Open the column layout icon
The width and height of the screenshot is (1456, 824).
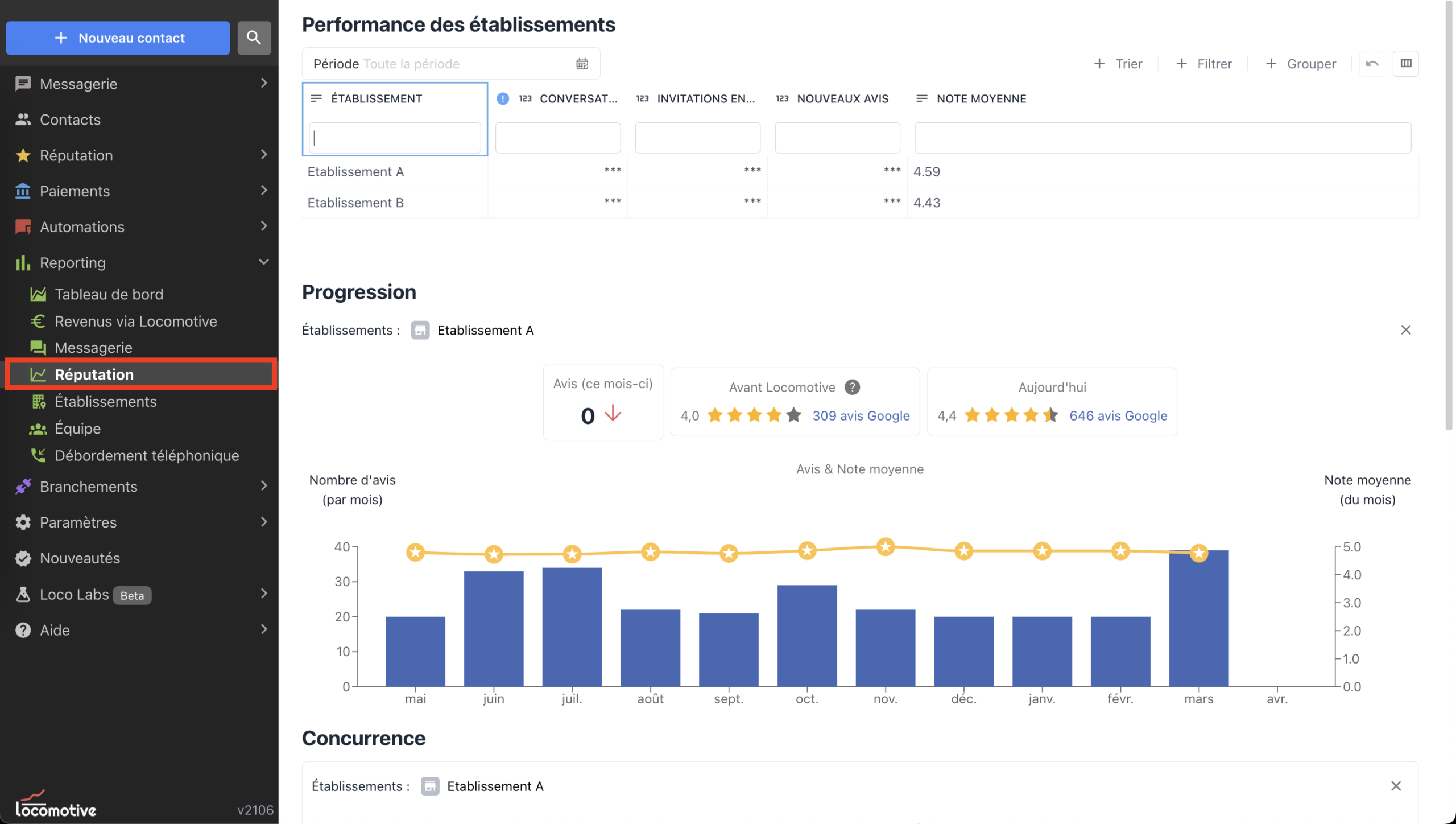pos(1405,64)
